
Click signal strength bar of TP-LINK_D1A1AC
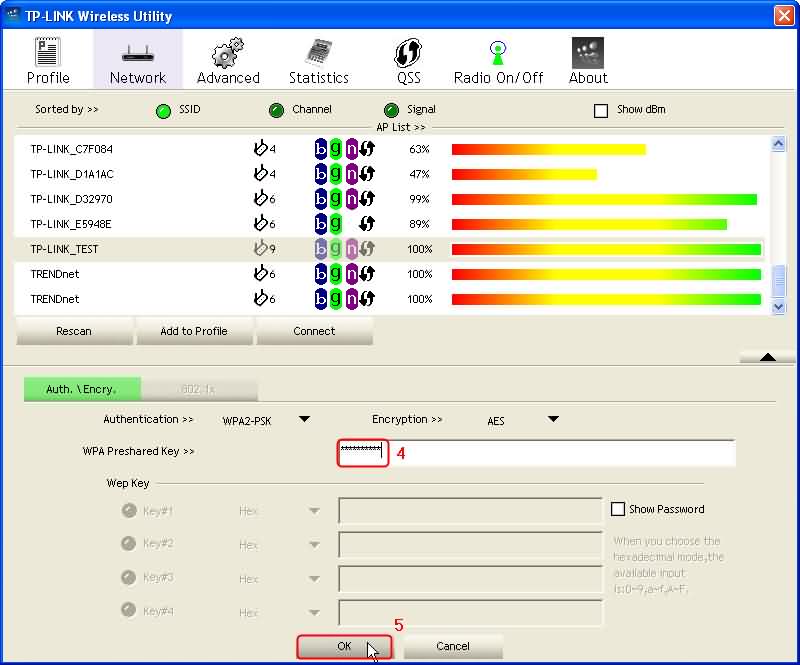click(524, 174)
